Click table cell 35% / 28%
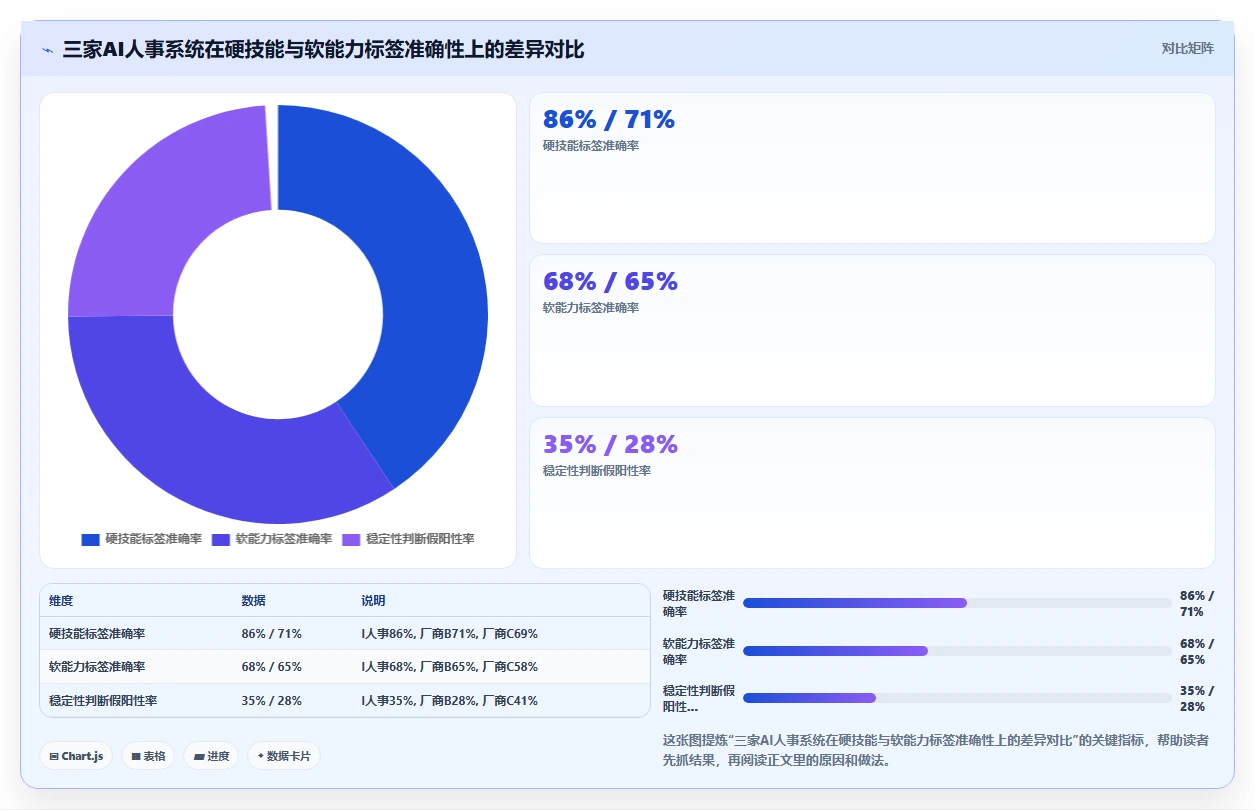Viewport: 1255px width, 810px height. (271, 701)
